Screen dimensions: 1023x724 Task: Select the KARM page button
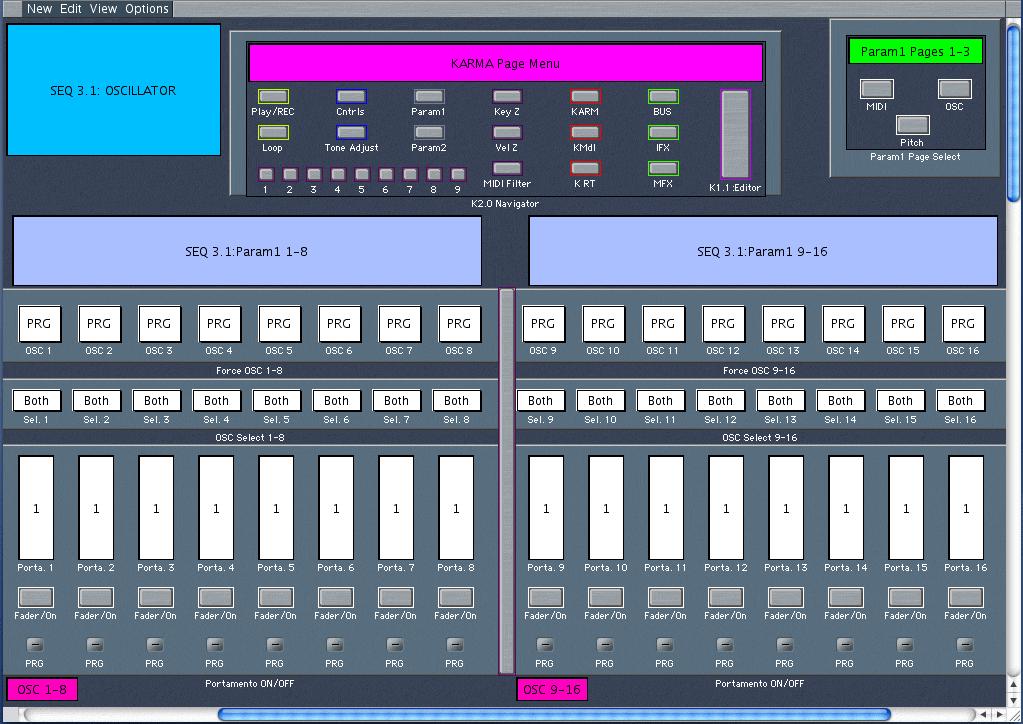[x=585, y=97]
